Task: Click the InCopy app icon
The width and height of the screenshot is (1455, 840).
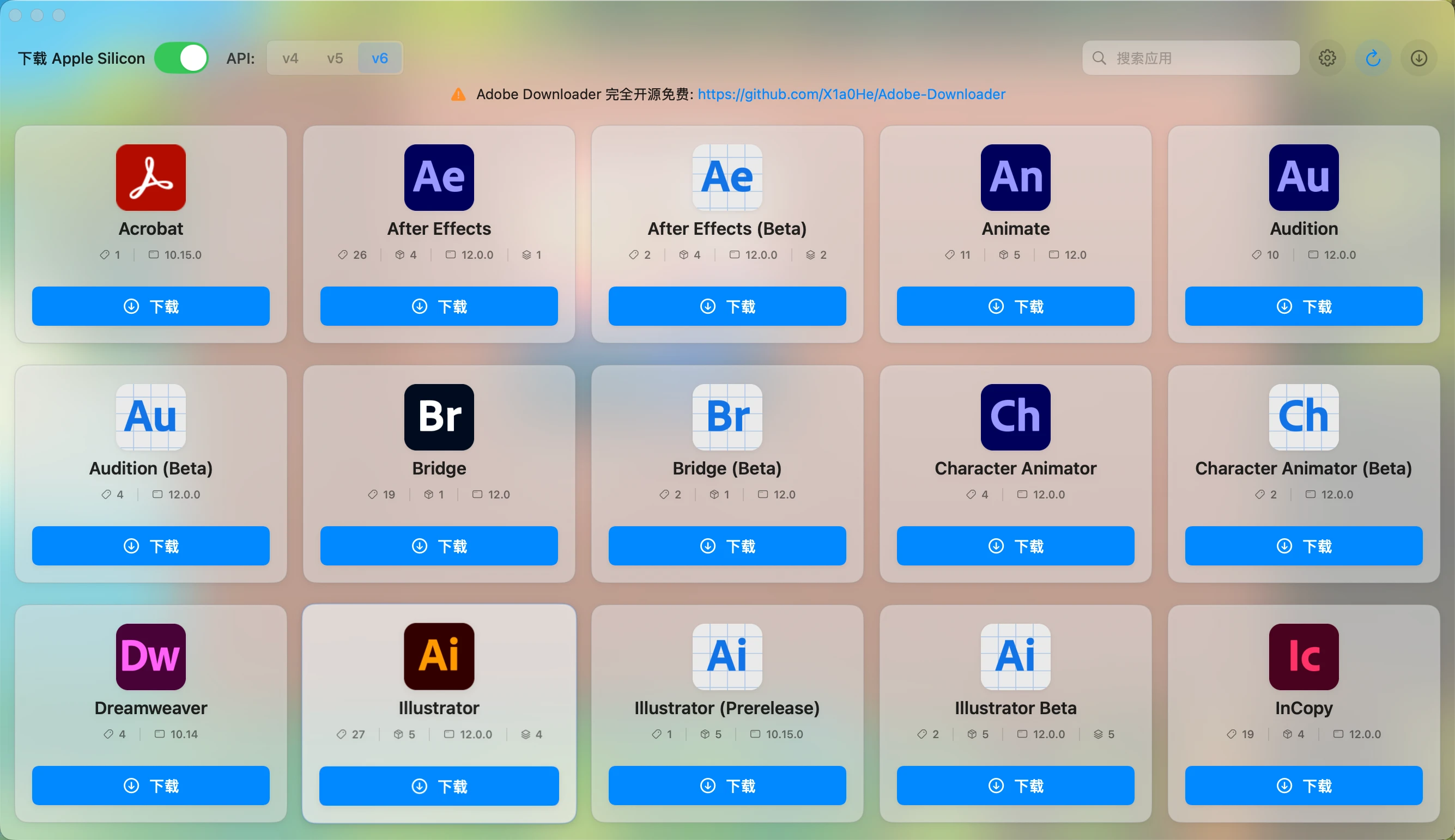Action: 1303,656
